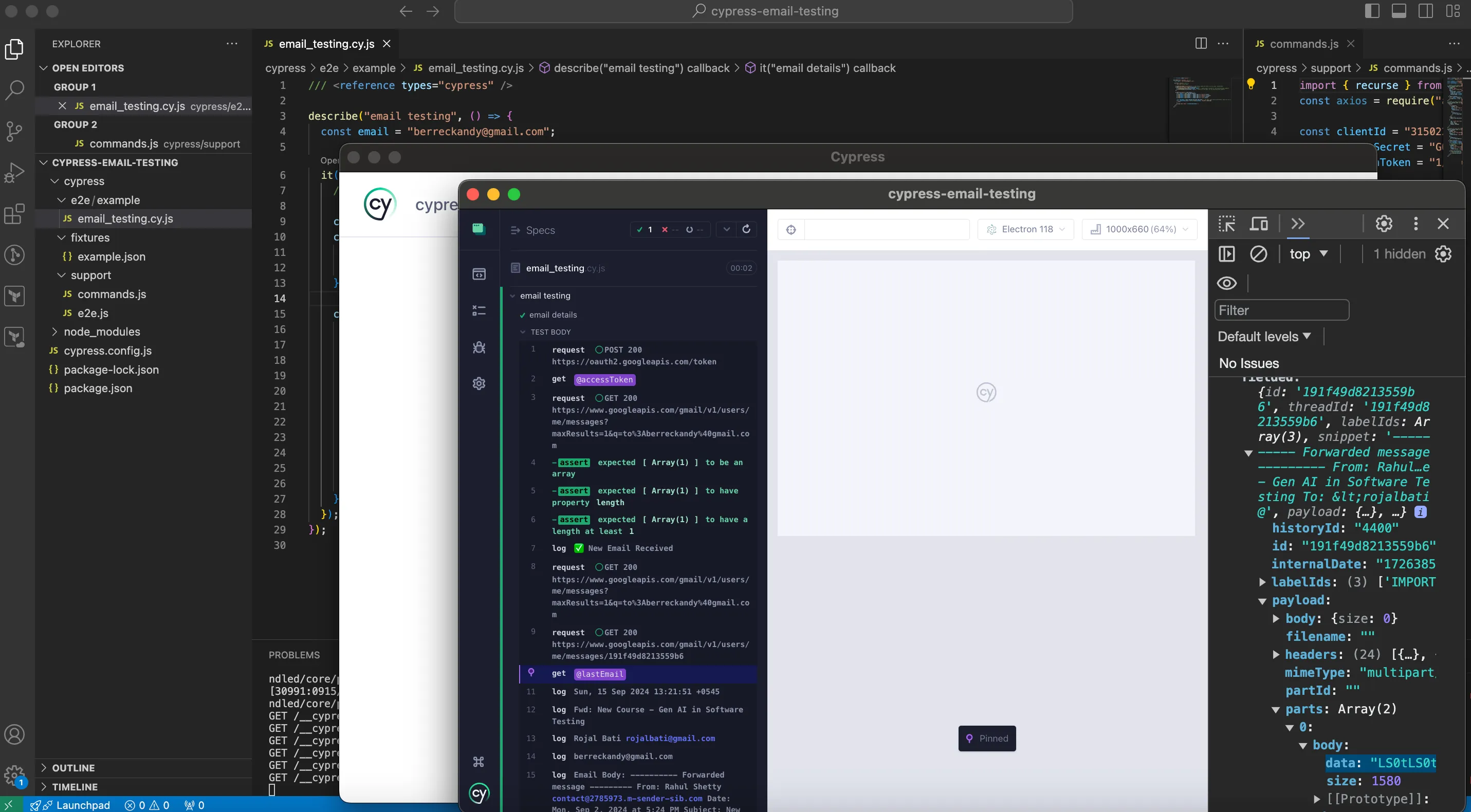Open console settings gear beside hidden count
Screen dimensions: 1471x812
pyautogui.click(x=1443, y=254)
